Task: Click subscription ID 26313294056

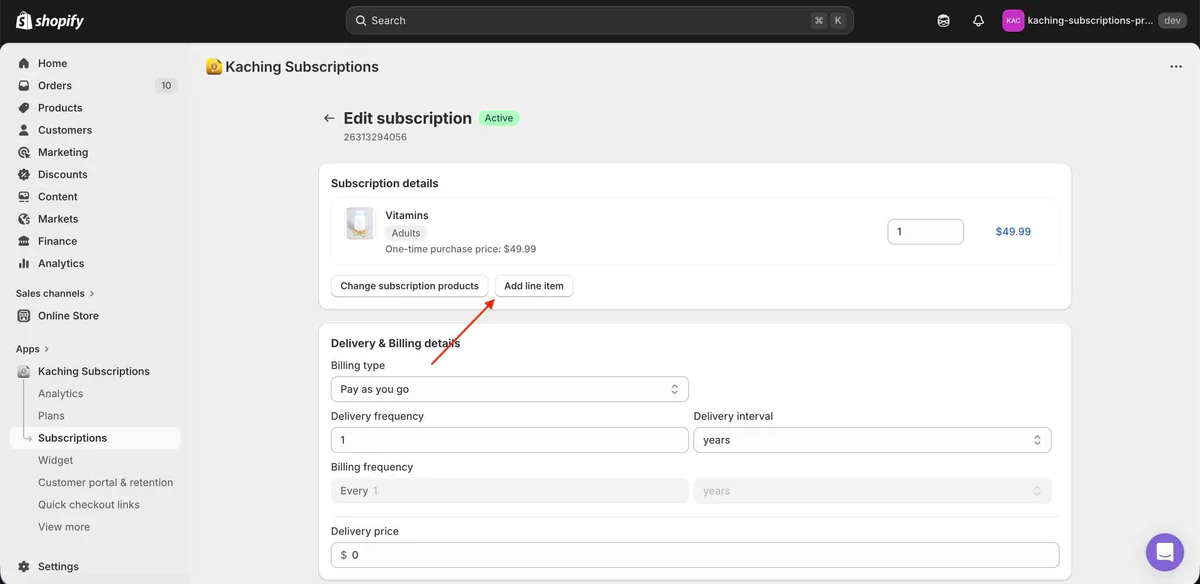Action: [375, 137]
